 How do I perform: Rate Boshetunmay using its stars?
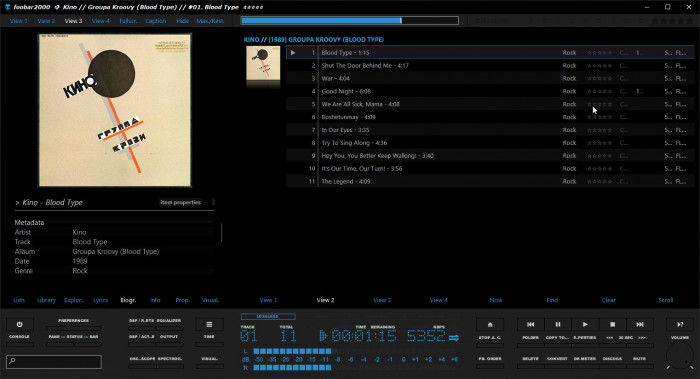coord(599,117)
